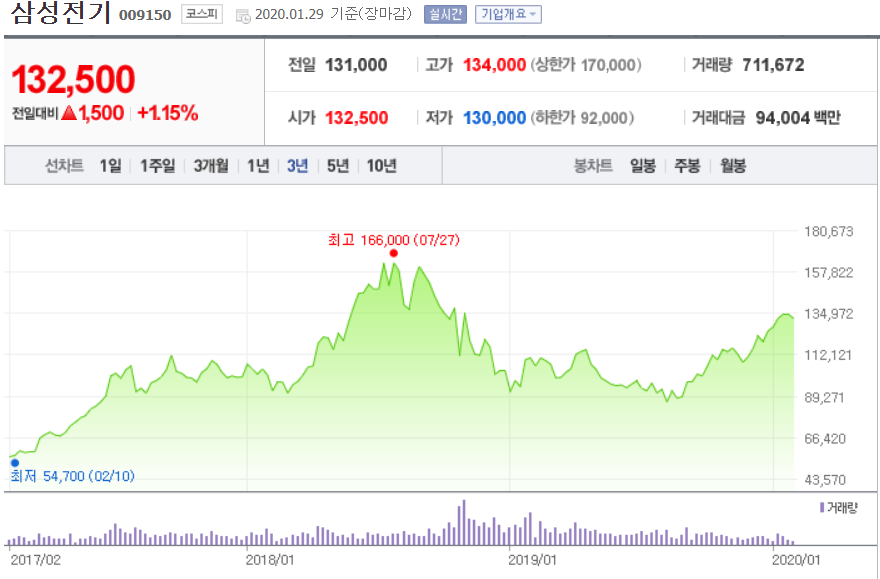Select the 3년 line chart tab

pos(297,166)
